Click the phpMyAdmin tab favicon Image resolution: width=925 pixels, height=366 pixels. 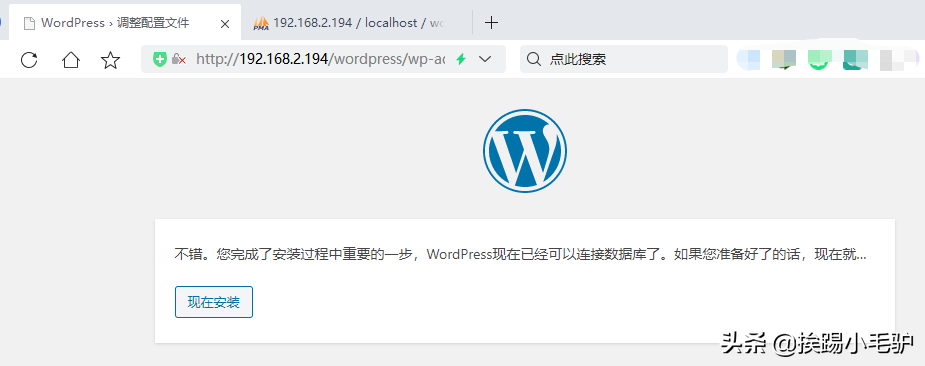point(261,24)
